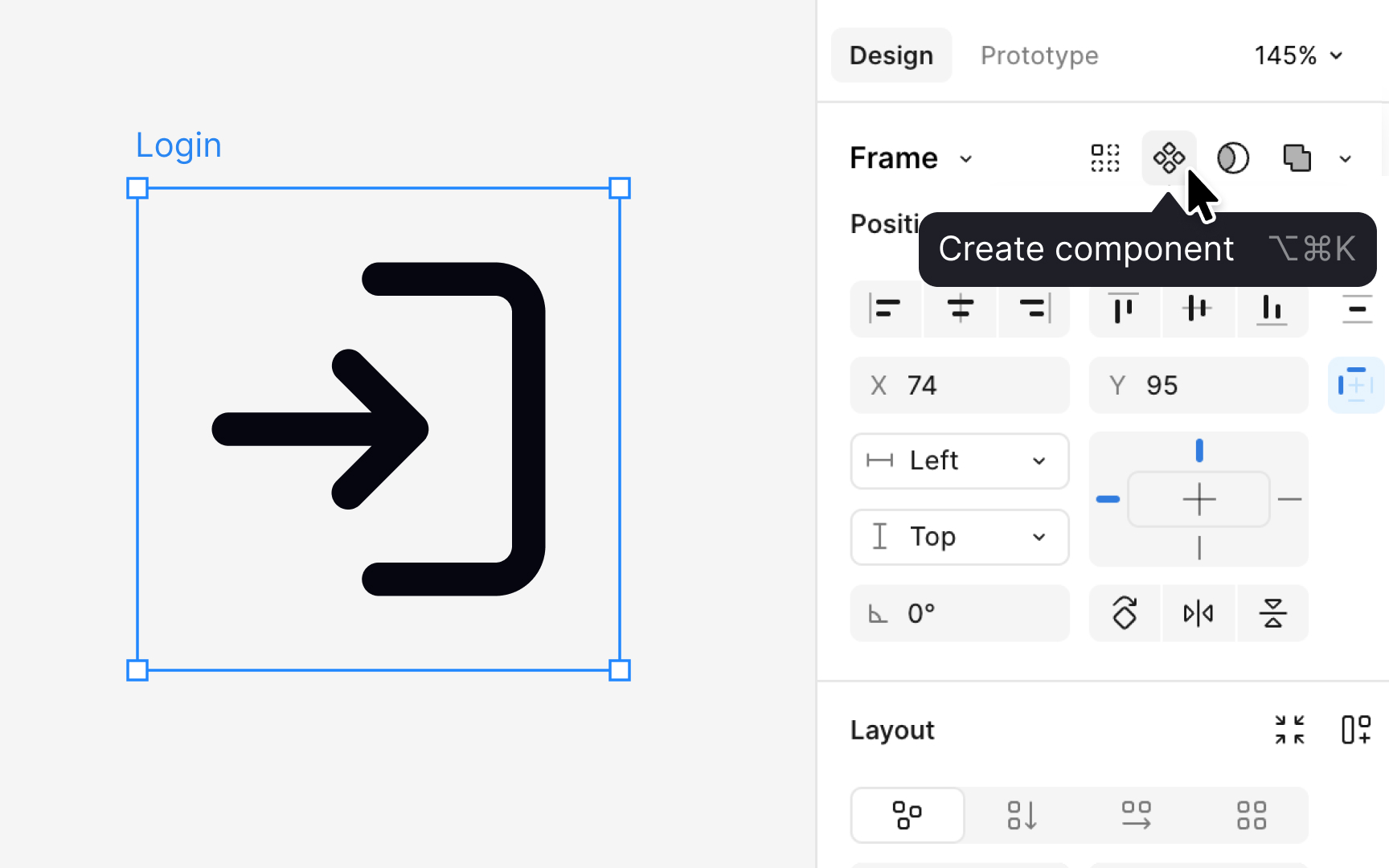
Task: Apply the mask icon in the toolbar
Action: 1232,158
